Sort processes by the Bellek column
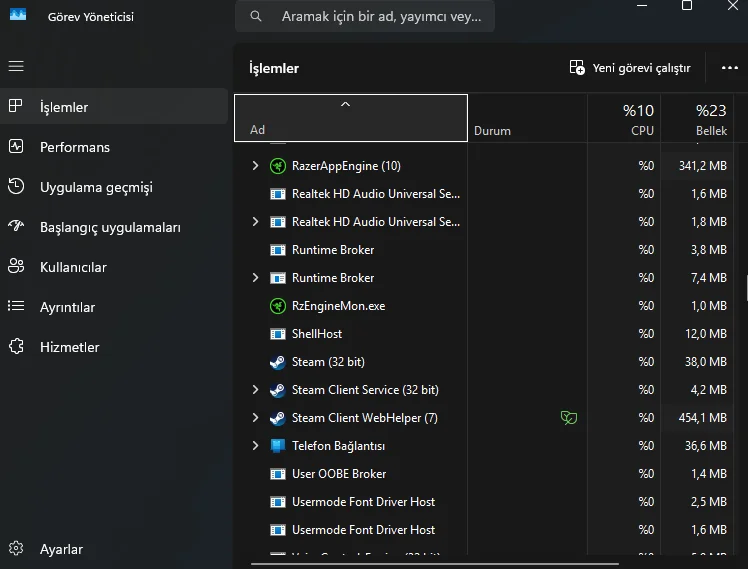The image size is (748, 569). pyautogui.click(x=710, y=120)
